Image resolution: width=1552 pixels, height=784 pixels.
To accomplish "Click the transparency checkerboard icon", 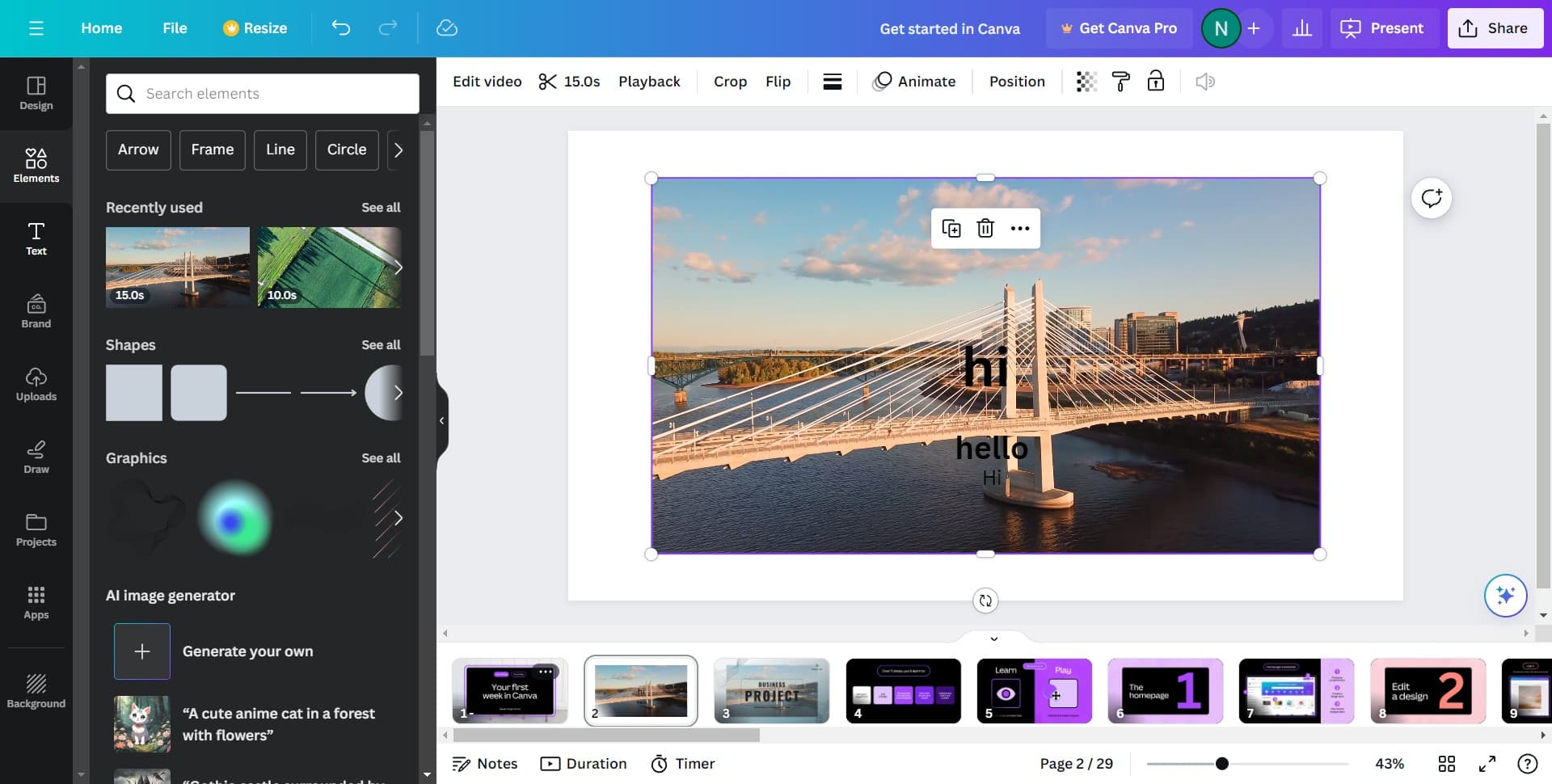I will (x=1086, y=82).
